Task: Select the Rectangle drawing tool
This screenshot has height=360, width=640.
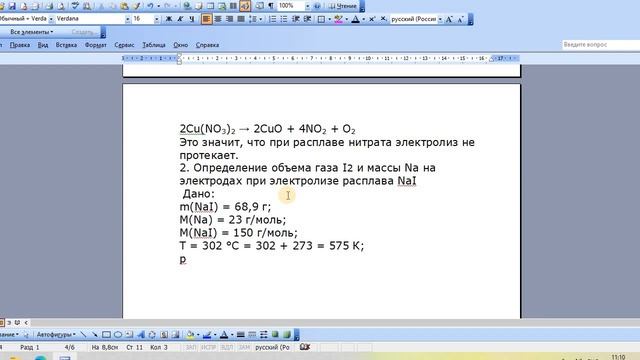Action: [107, 335]
